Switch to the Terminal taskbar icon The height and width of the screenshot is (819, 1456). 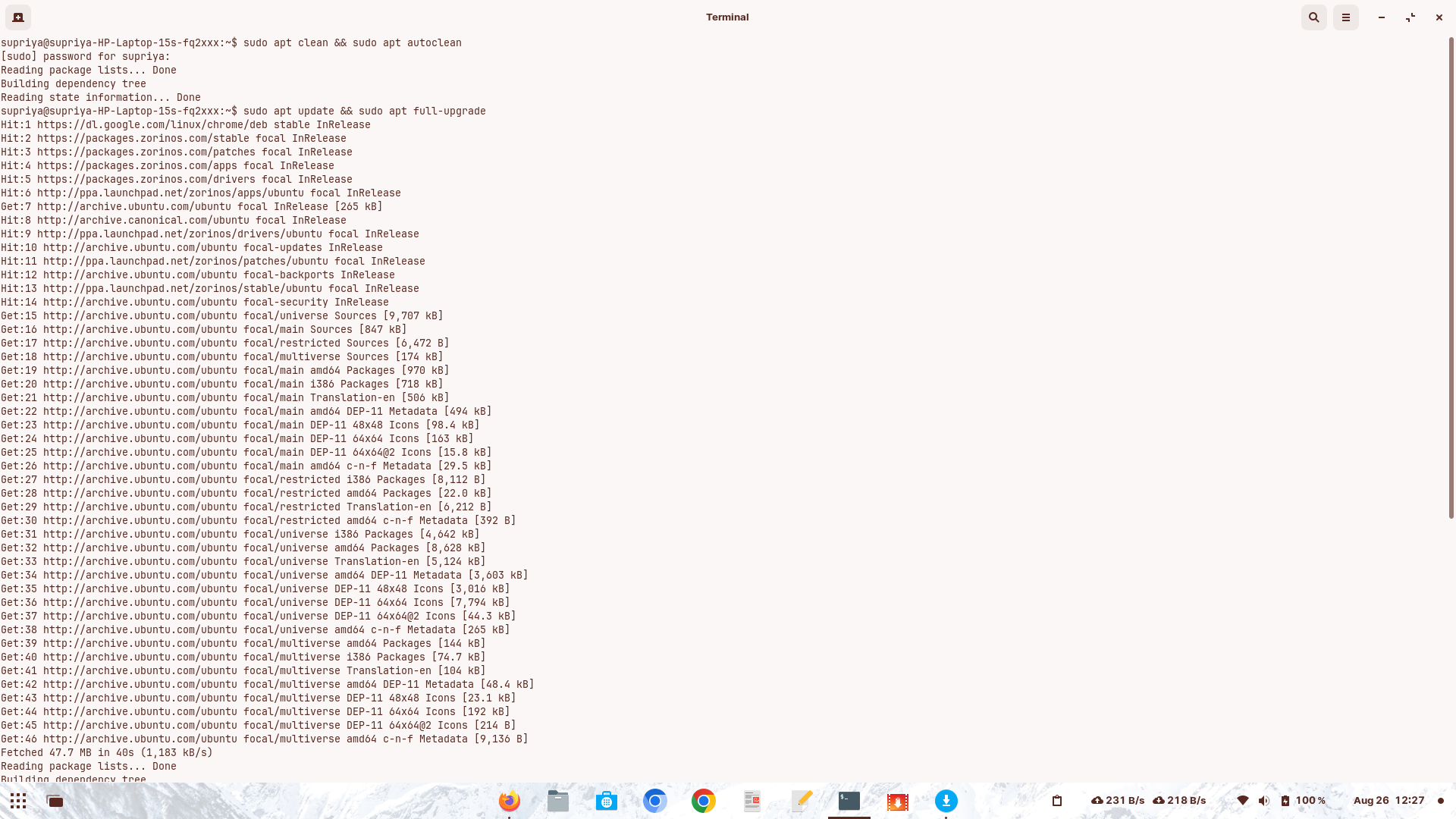[849, 801]
